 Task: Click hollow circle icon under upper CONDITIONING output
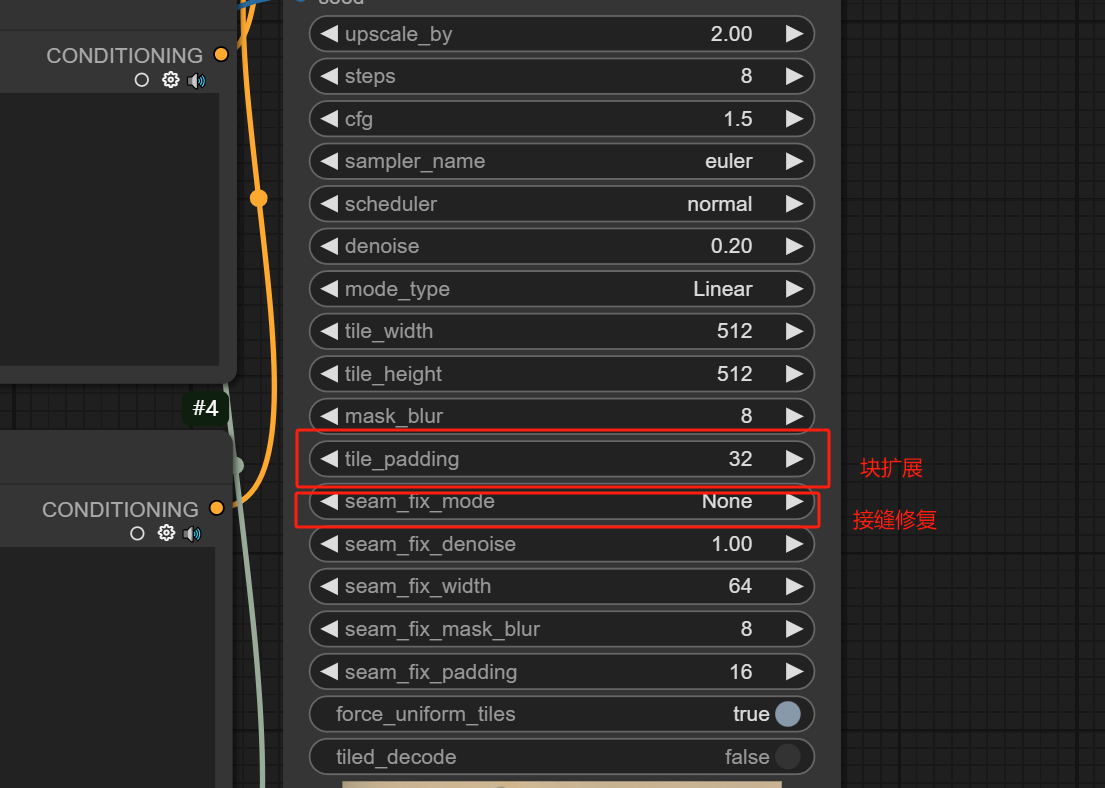coord(142,80)
